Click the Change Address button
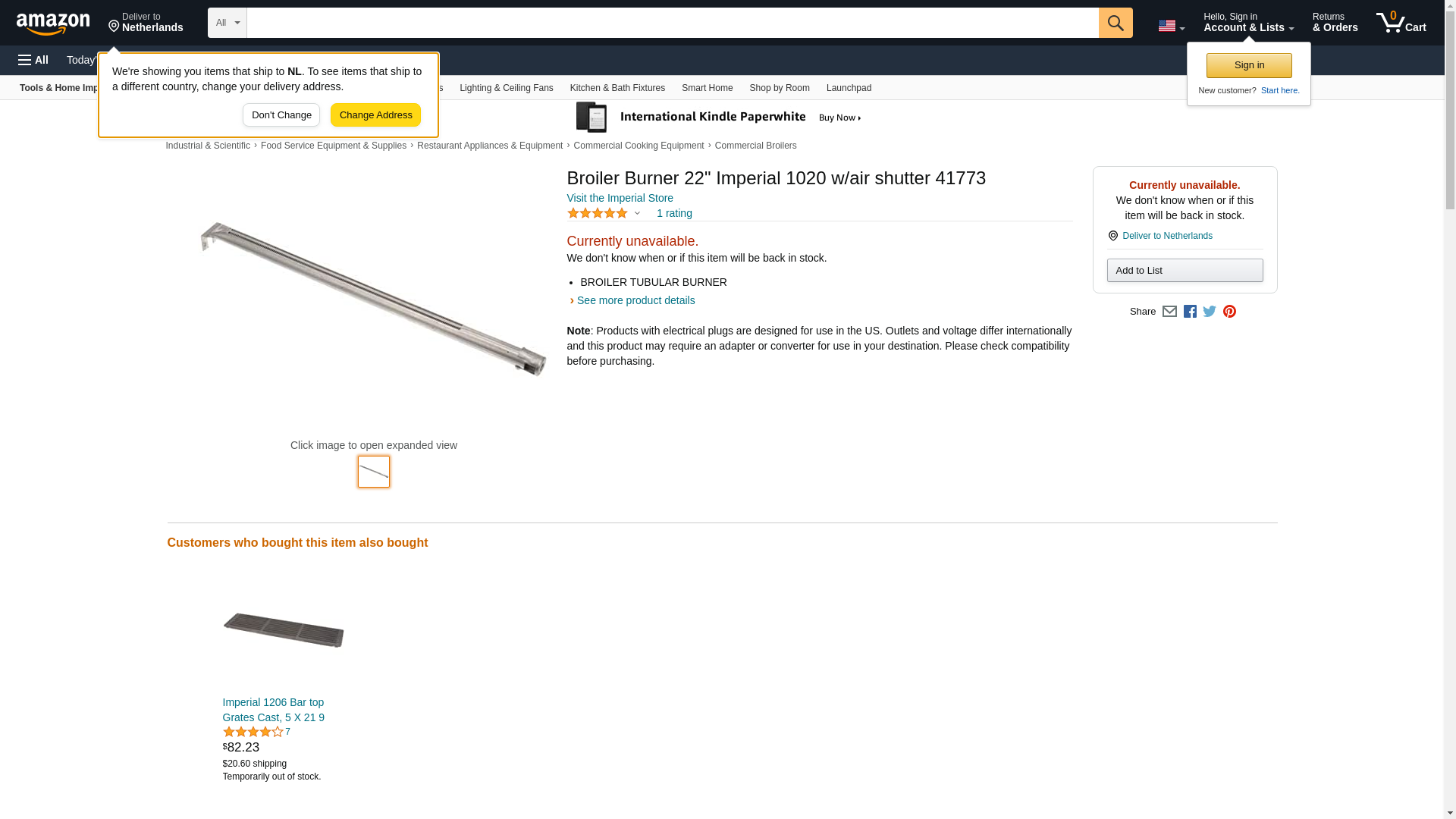 (375, 115)
